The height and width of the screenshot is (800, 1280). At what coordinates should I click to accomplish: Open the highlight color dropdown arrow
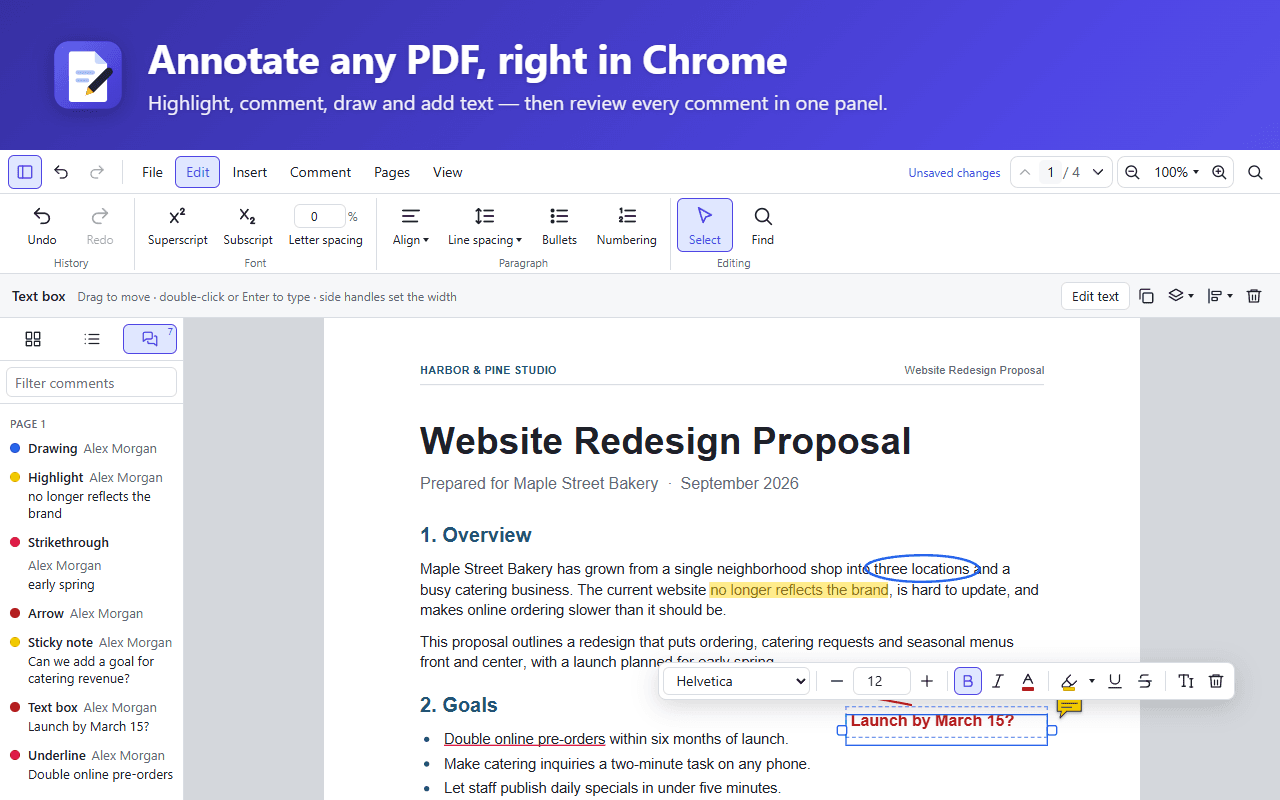pos(1091,681)
